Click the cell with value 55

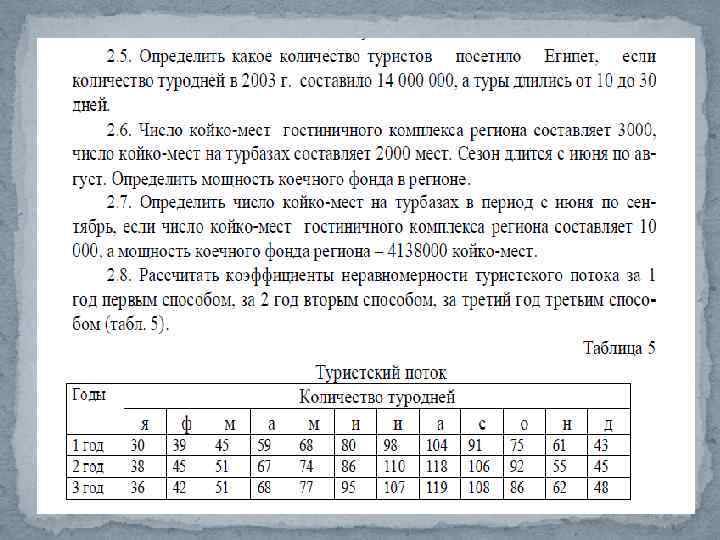[559, 466]
